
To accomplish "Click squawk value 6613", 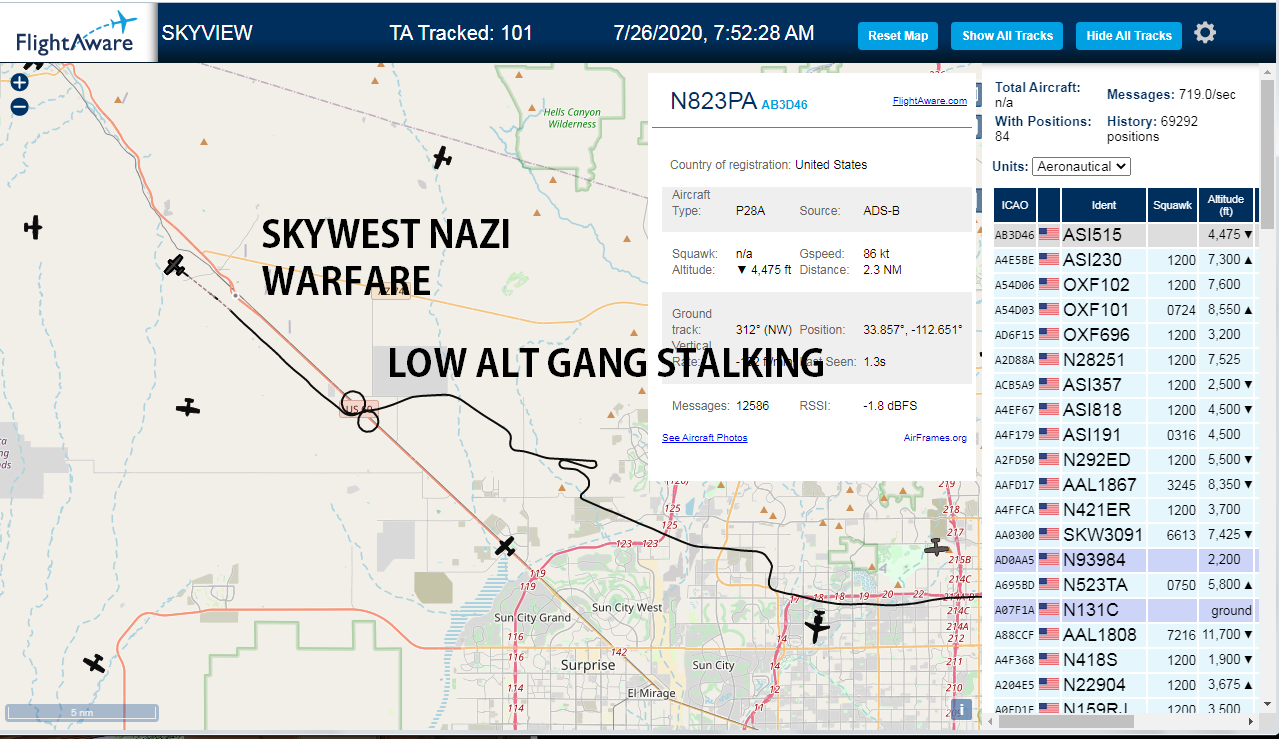I will coord(1180,535).
